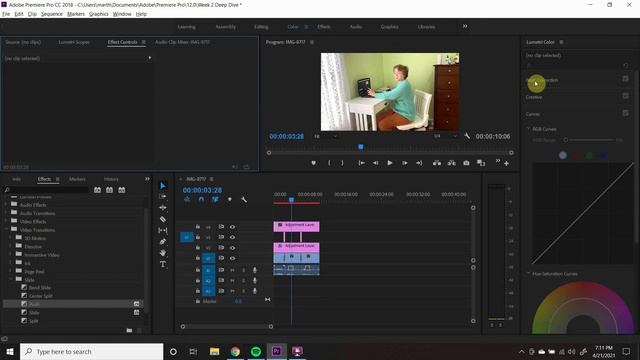Image resolution: width=640 pixels, height=360 pixels.
Task: Toggle Curves section checkbox in Lumetri
Action: pos(625,113)
